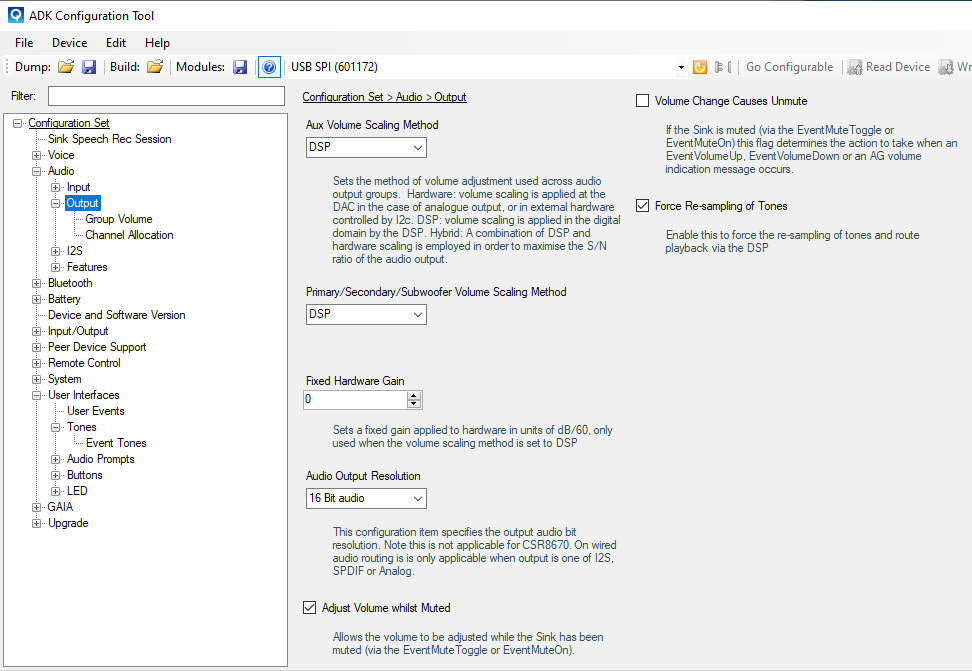Screen dimensions: 972x671
Task: Click the Read Device toolbar icon
Action: pyautogui.click(x=855, y=67)
